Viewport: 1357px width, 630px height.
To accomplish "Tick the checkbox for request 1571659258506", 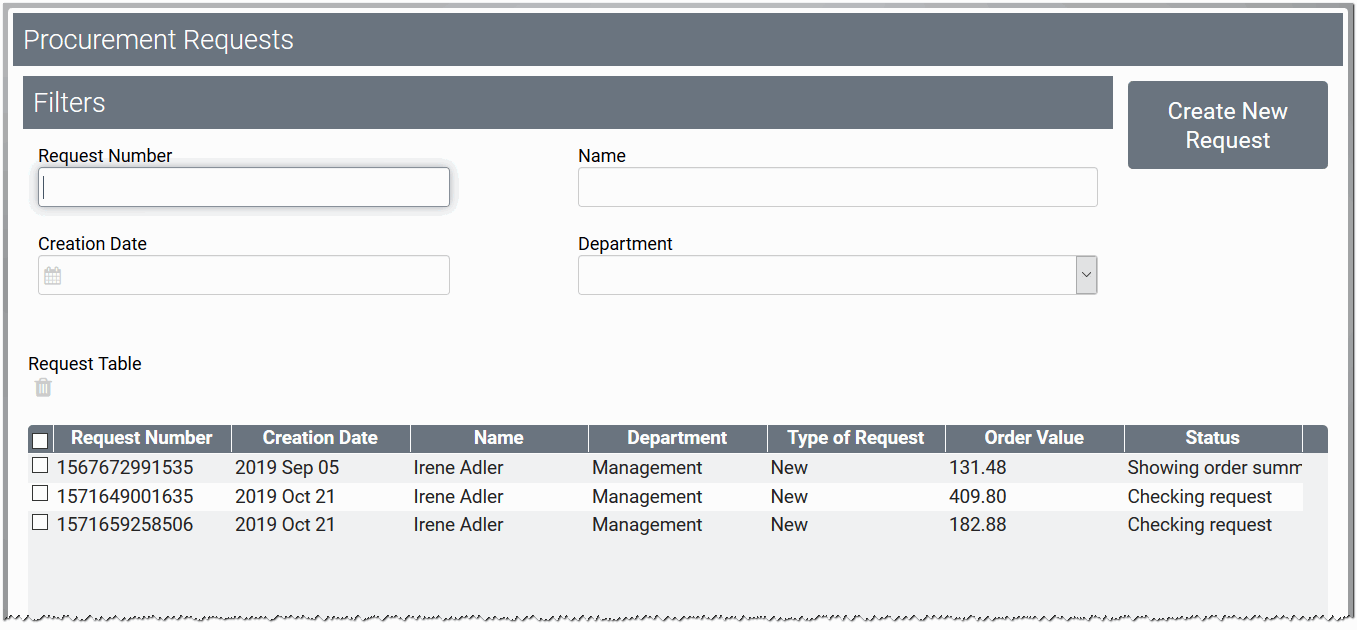I will 40,522.
